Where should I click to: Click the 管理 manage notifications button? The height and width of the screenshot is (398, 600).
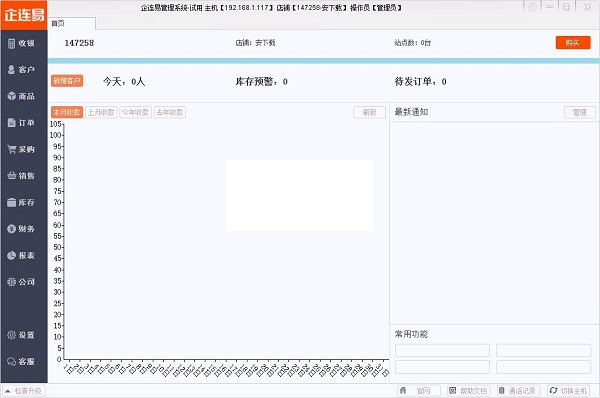580,112
